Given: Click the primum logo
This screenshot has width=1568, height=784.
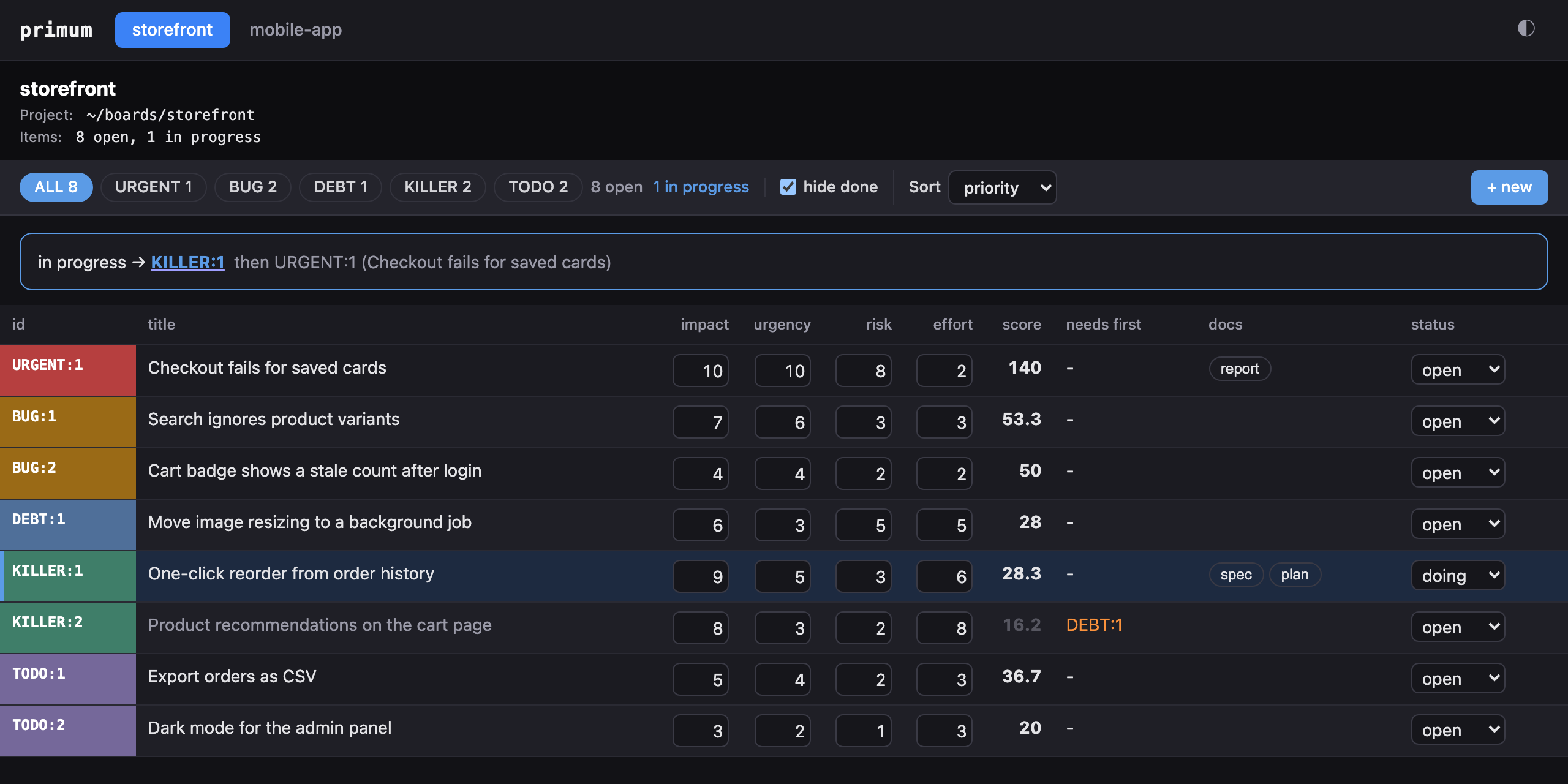Looking at the screenshot, I should (x=56, y=29).
